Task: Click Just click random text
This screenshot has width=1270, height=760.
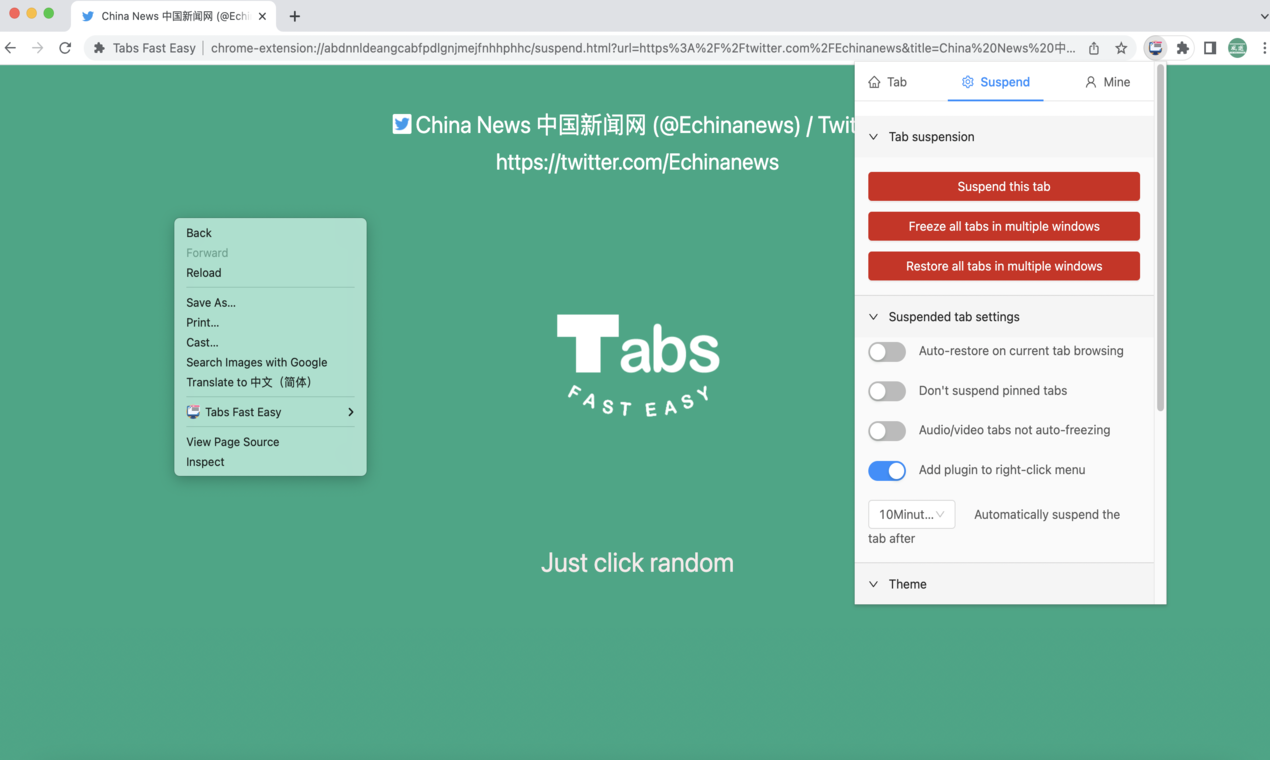Action: 637,563
